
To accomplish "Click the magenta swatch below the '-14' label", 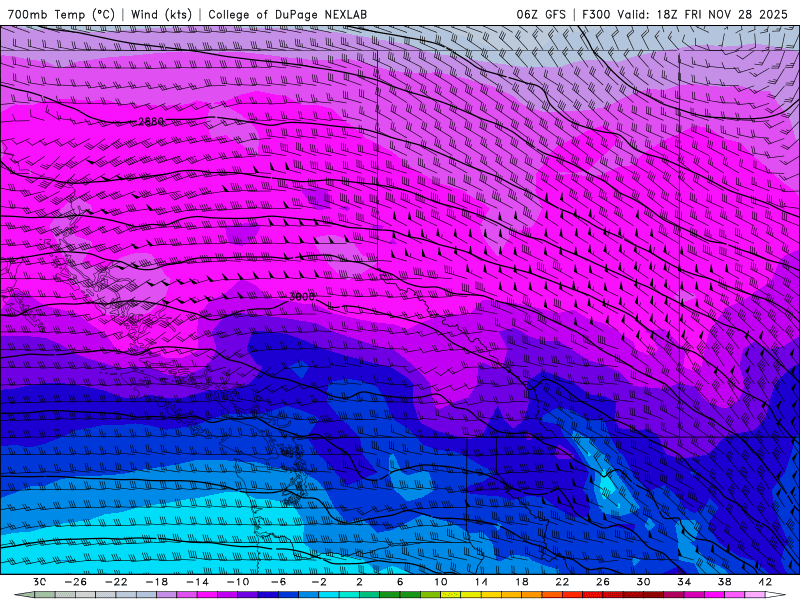I will (x=207, y=595).
